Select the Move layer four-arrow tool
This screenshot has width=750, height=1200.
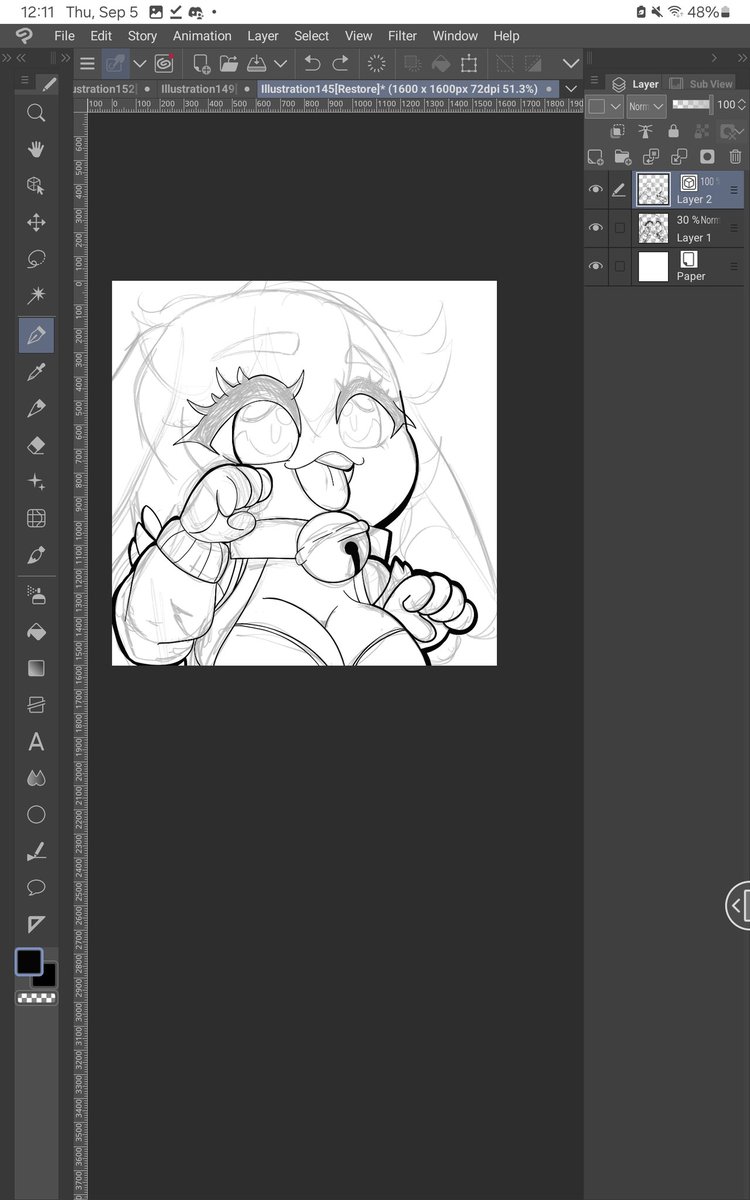coord(36,223)
